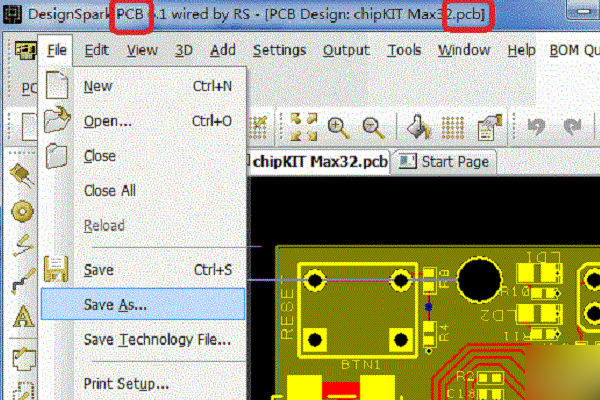Click the Close folder icon in menu
The image size is (600, 400).
(x=57, y=155)
